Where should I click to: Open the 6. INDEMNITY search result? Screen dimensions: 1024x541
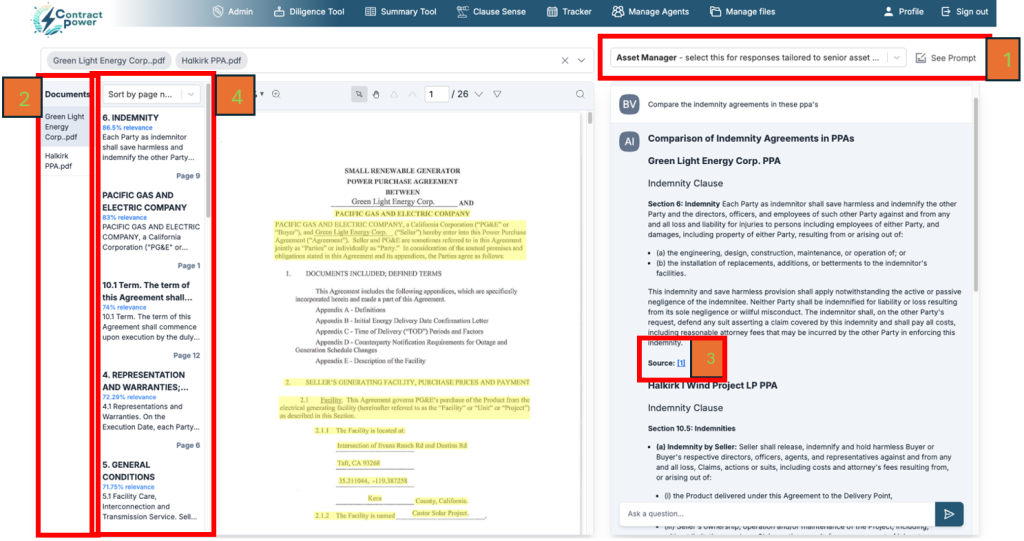click(130, 118)
